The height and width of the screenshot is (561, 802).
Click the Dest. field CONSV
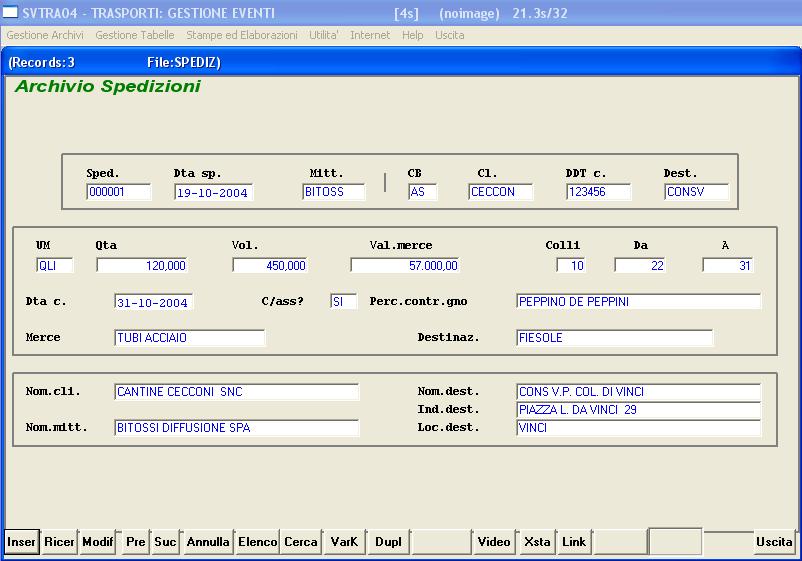click(x=697, y=192)
